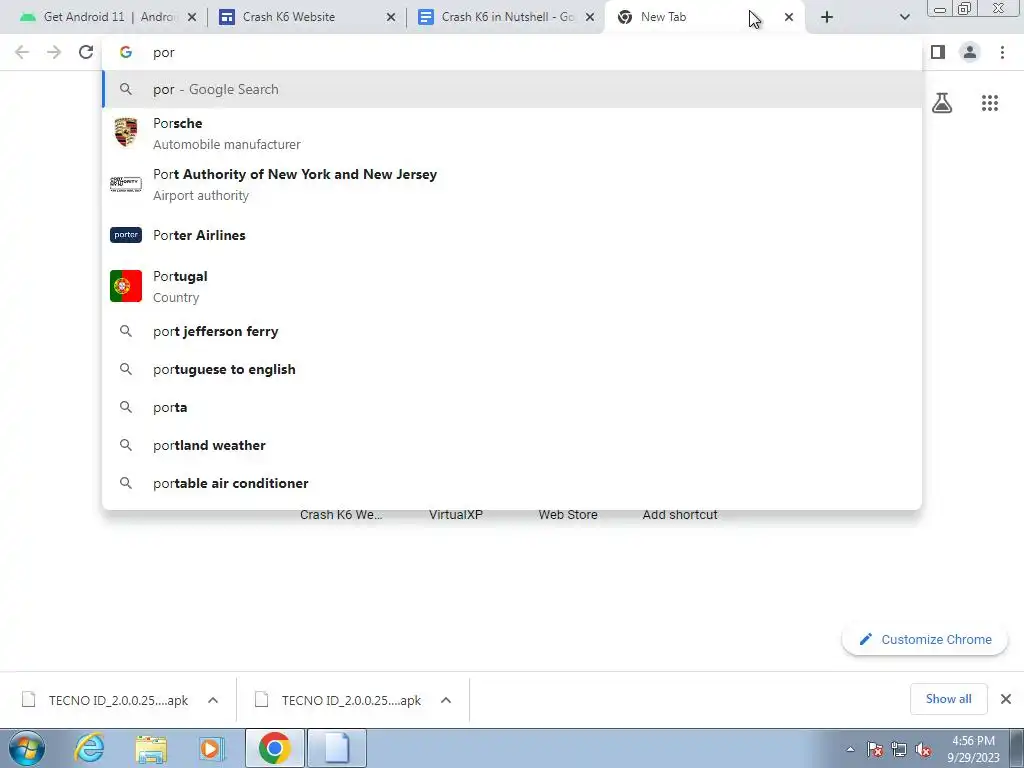
Task: Click the Portugal flag icon
Action: point(126,286)
